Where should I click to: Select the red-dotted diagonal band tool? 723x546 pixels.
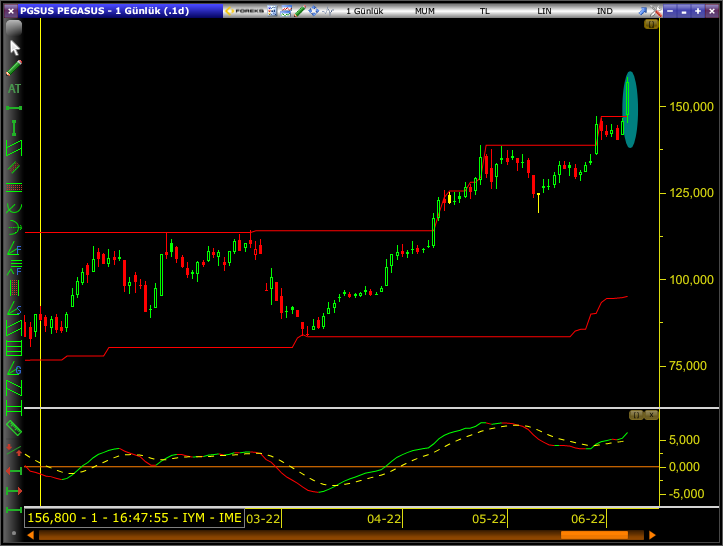pyautogui.click(x=14, y=167)
